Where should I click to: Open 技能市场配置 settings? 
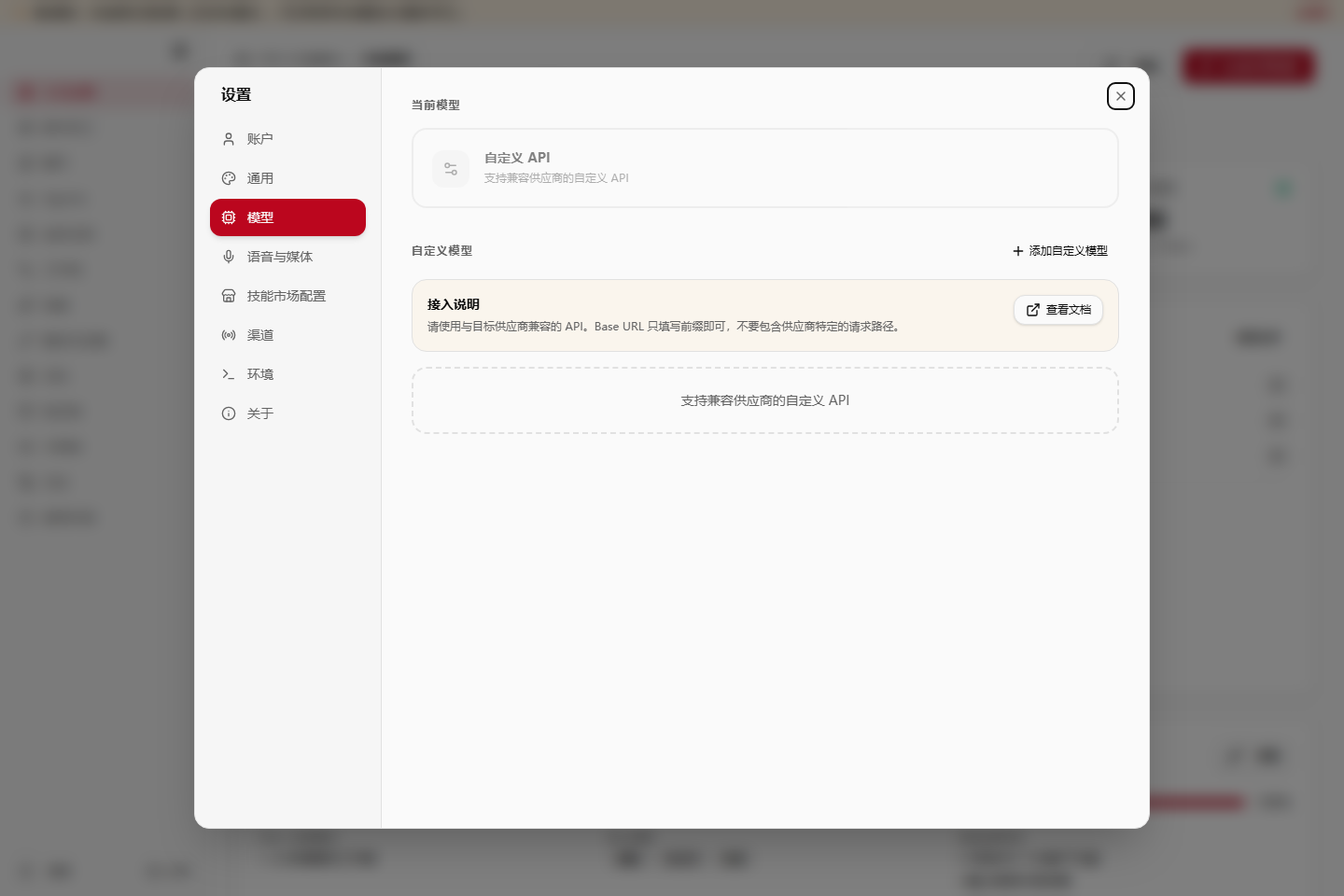pos(287,296)
